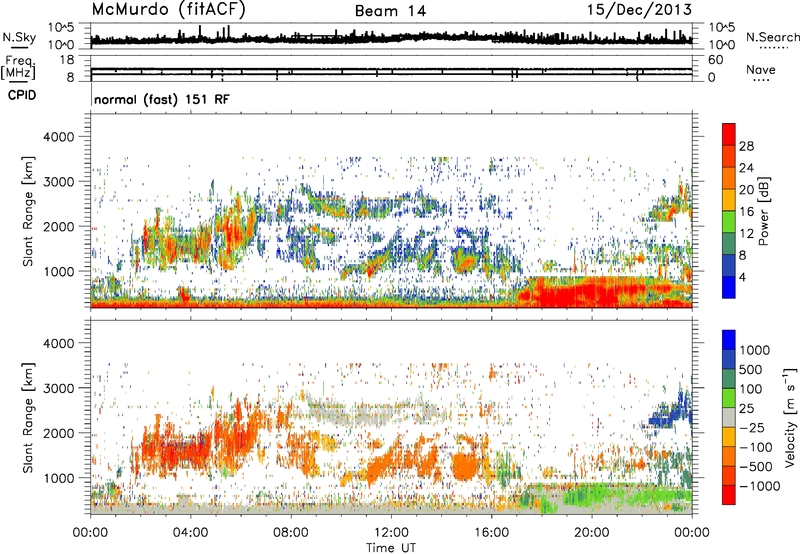
Task: Click velocity colorbar tick value -100
Action: point(756,447)
